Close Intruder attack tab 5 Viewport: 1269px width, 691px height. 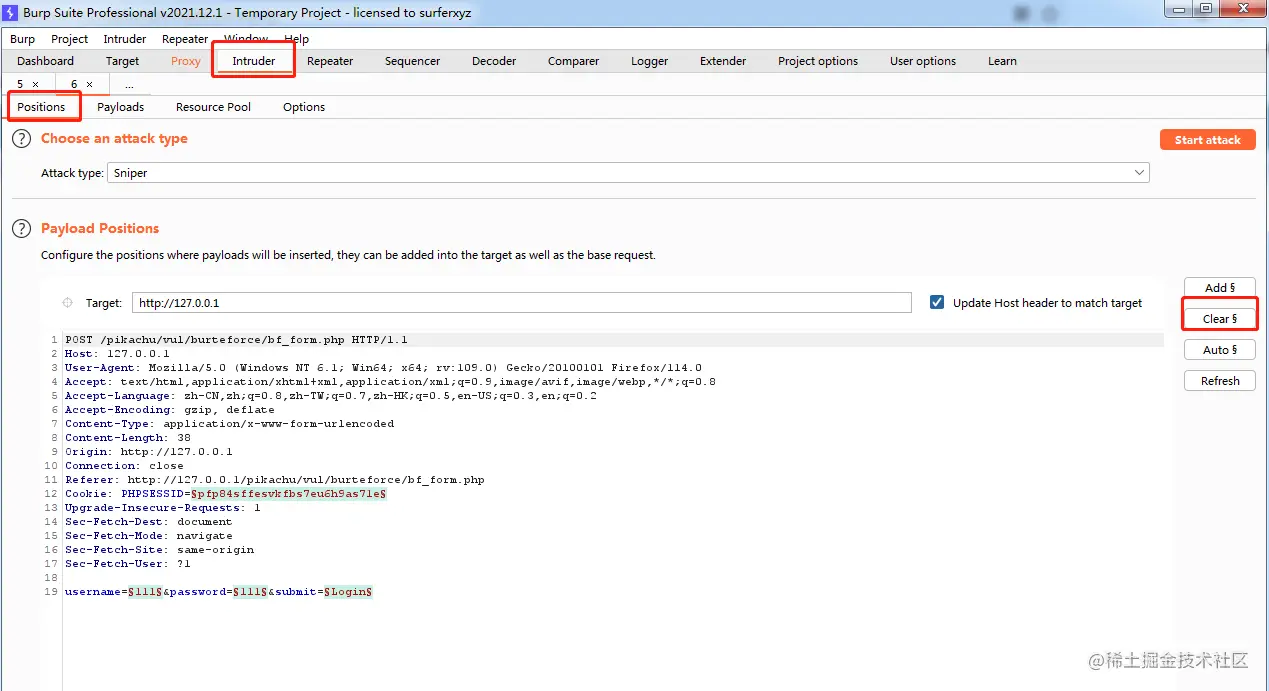coord(36,85)
